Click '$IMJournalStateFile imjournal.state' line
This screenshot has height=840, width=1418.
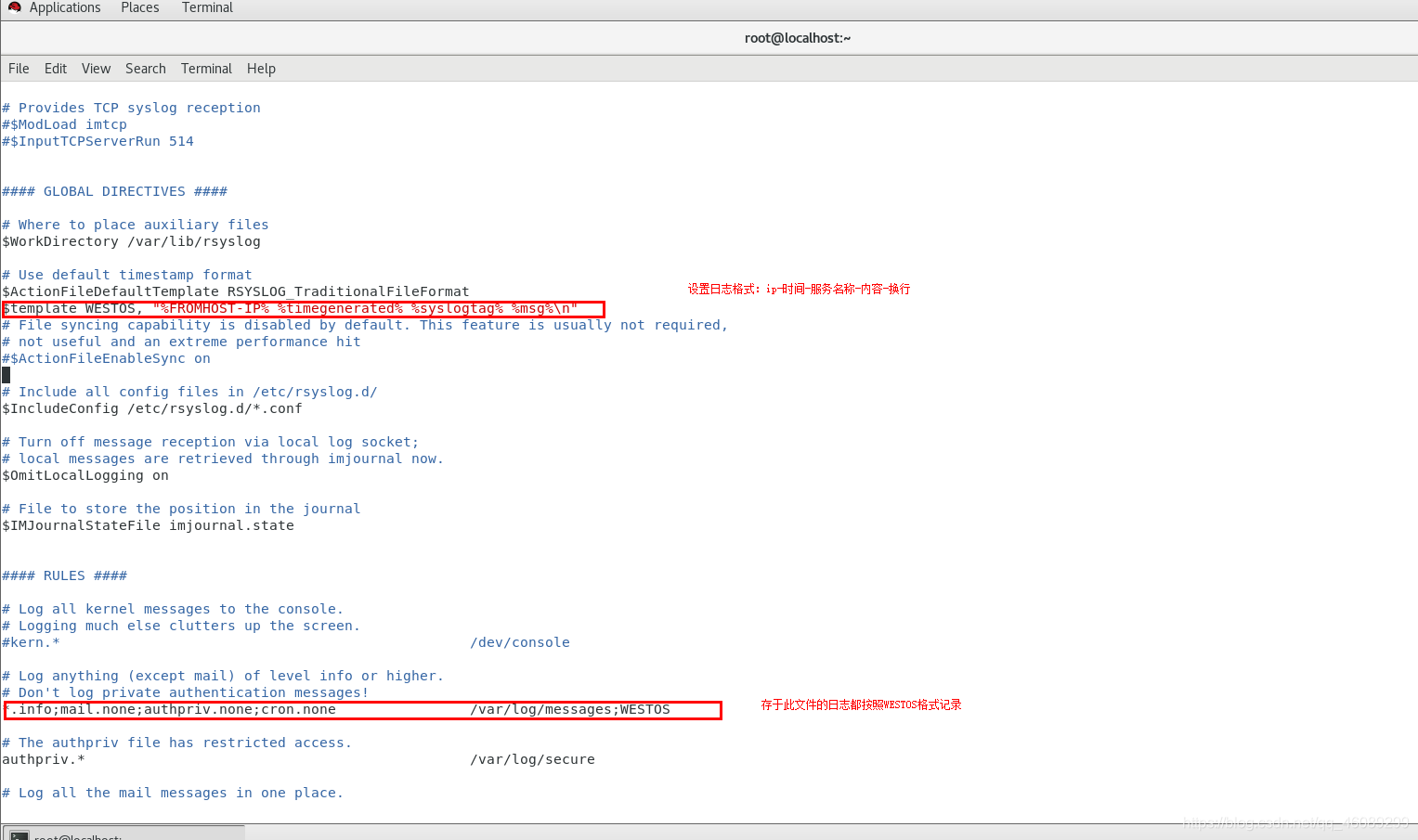pos(148,525)
